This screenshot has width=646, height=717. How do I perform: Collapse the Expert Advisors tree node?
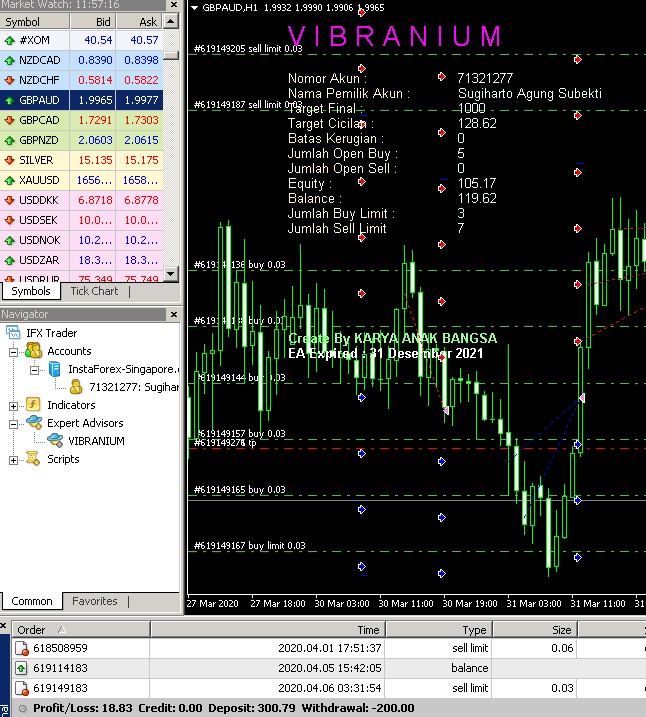click(x=13, y=423)
